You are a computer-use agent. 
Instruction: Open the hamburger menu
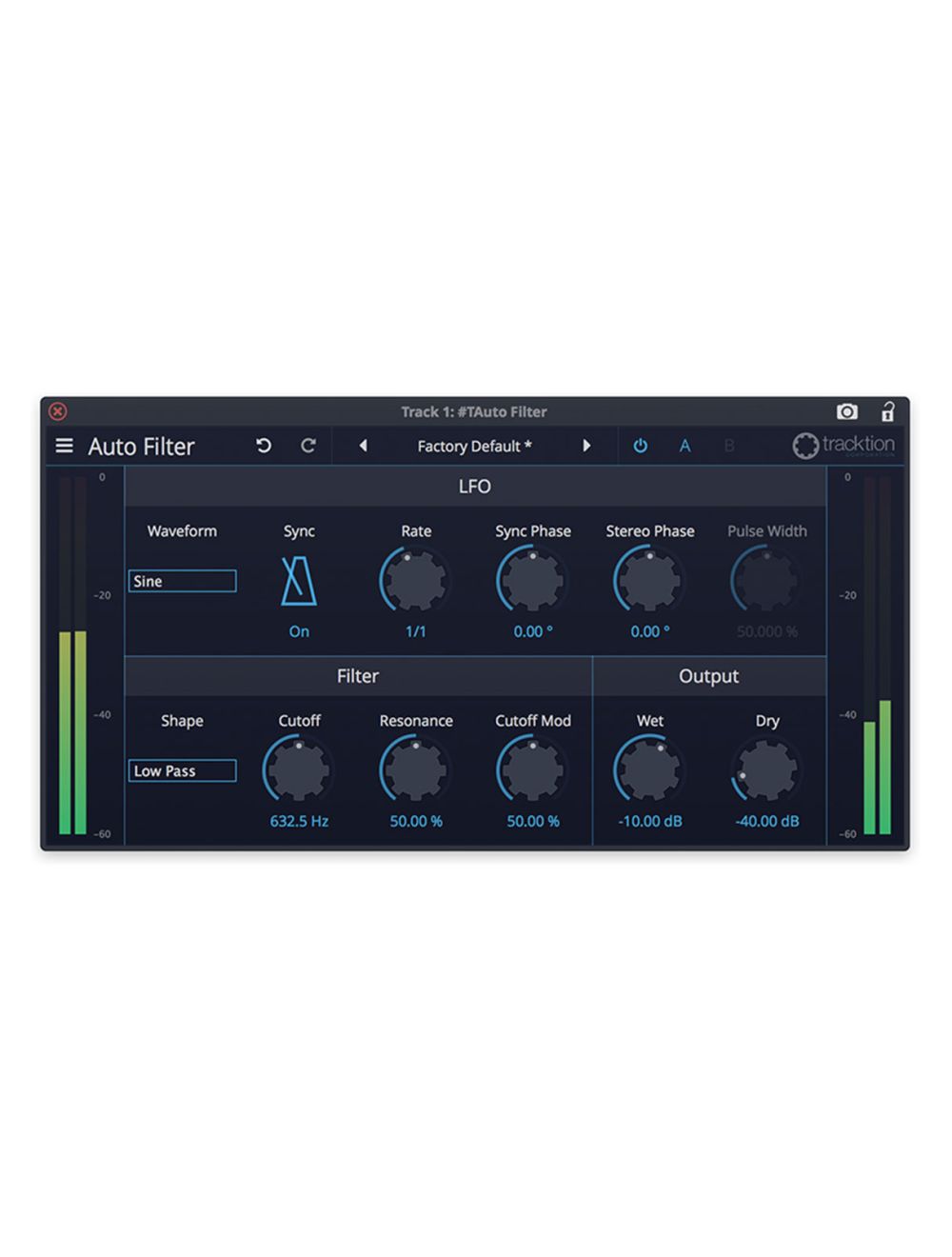[63, 446]
